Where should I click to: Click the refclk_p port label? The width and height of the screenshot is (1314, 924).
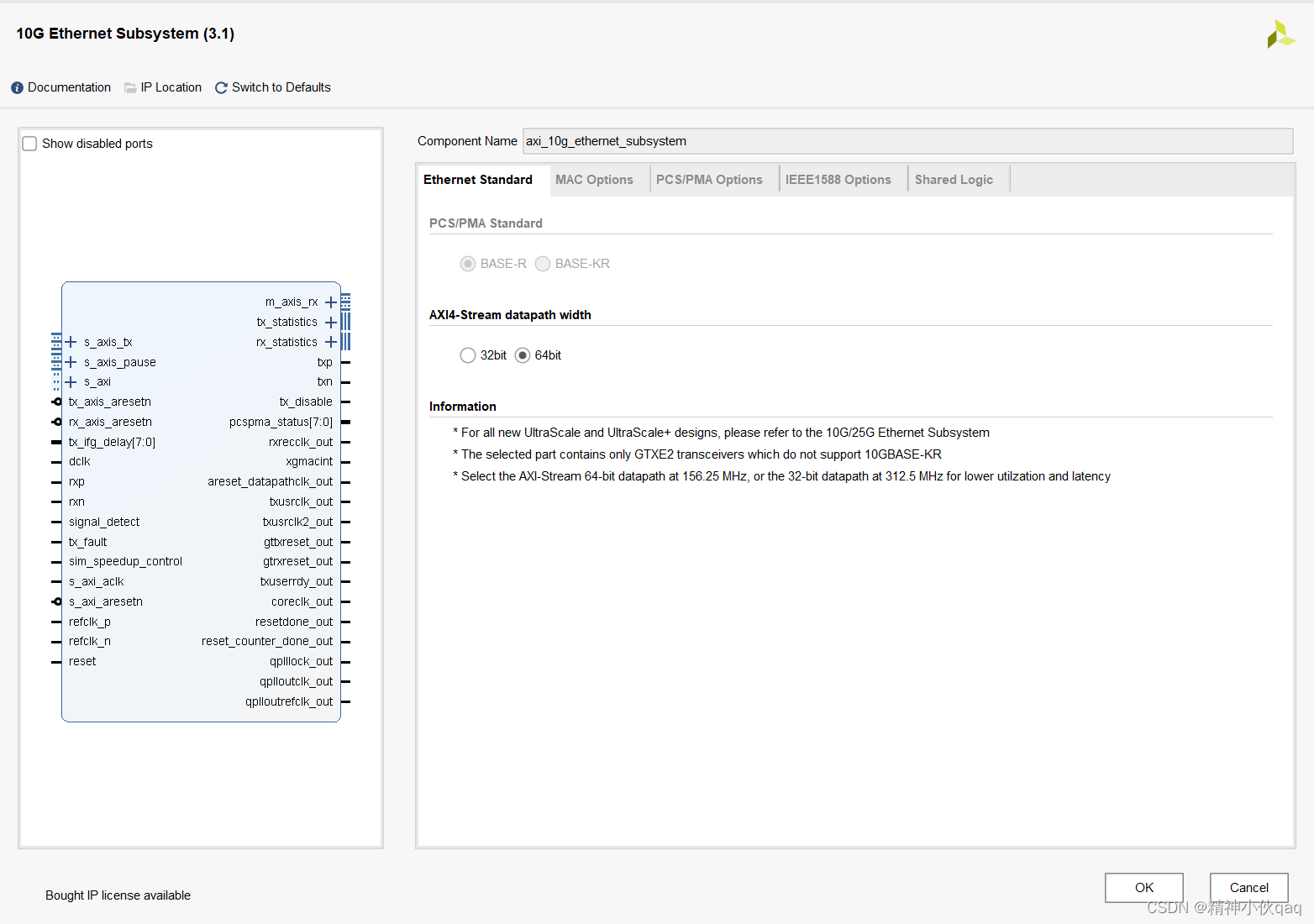(90, 622)
